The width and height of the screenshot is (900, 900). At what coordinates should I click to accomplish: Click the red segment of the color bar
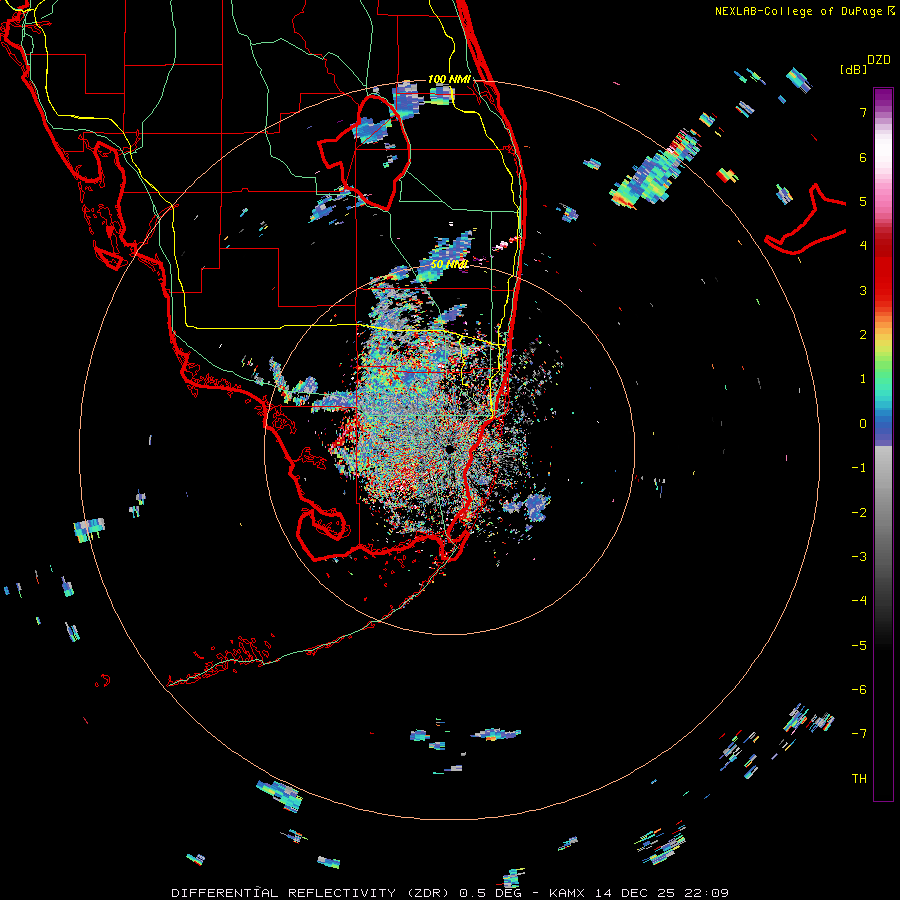click(883, 270)
